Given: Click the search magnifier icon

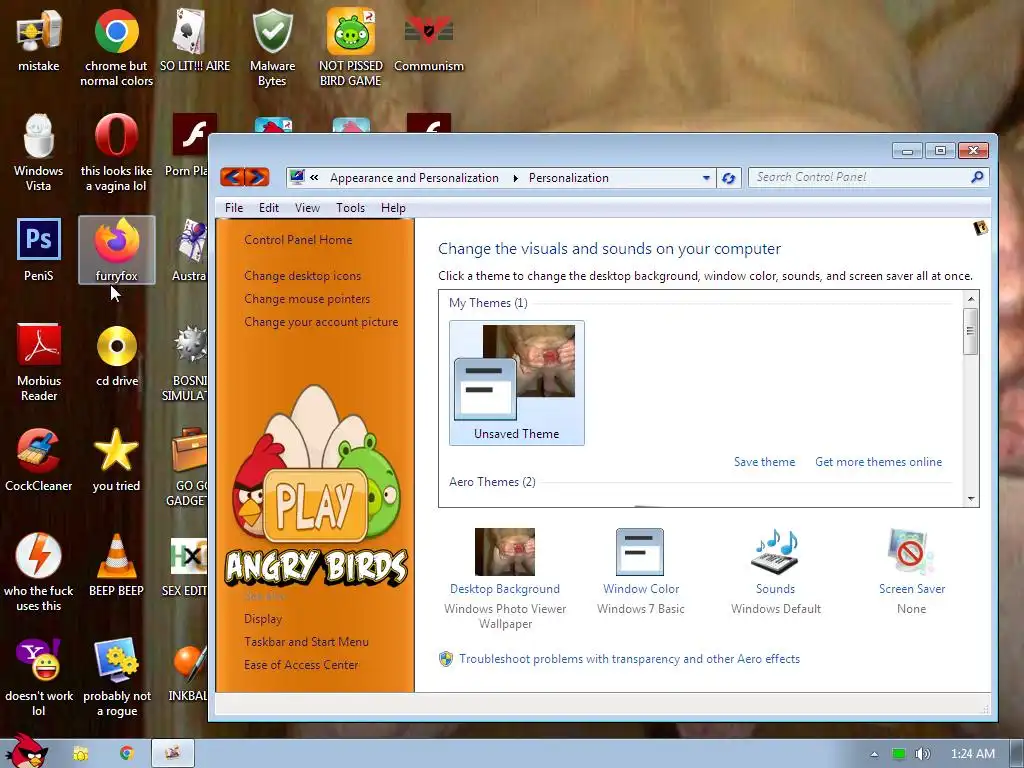Looking at the screenshot, I should tap(977, 177).
